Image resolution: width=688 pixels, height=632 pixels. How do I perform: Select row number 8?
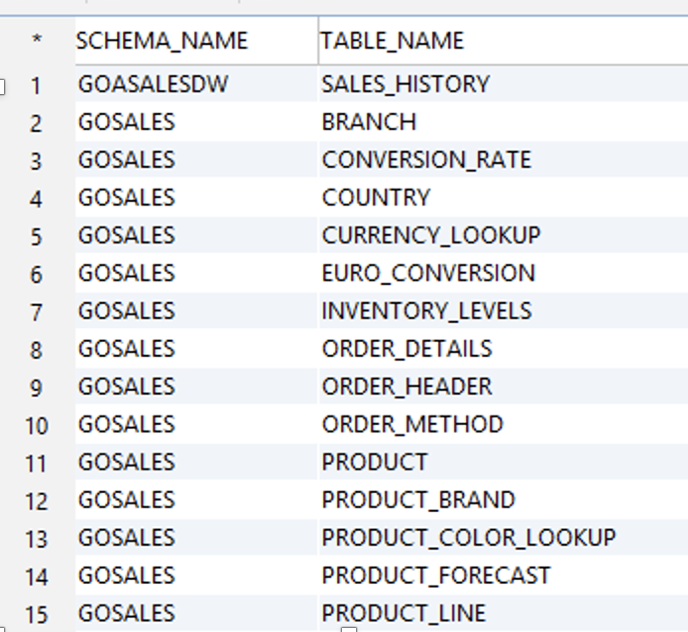tap(36, 349)
